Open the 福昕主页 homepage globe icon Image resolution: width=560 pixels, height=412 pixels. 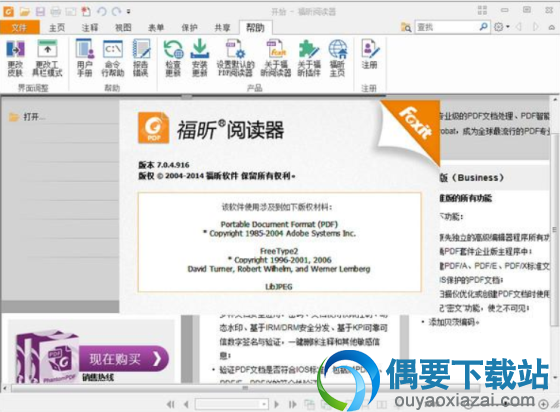pyautogui.click(x=338, y=58)
